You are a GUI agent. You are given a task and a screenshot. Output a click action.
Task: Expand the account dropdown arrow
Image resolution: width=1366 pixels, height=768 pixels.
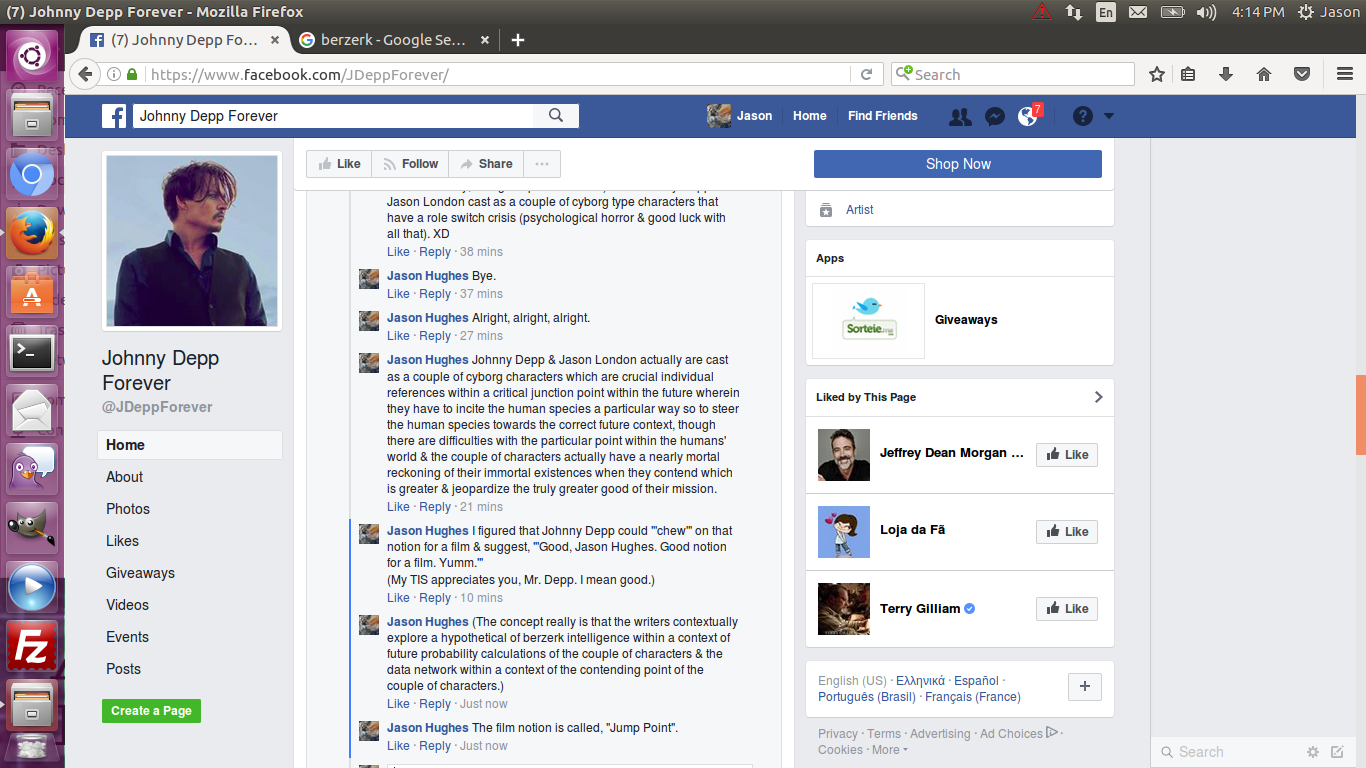click(1109, 116)
